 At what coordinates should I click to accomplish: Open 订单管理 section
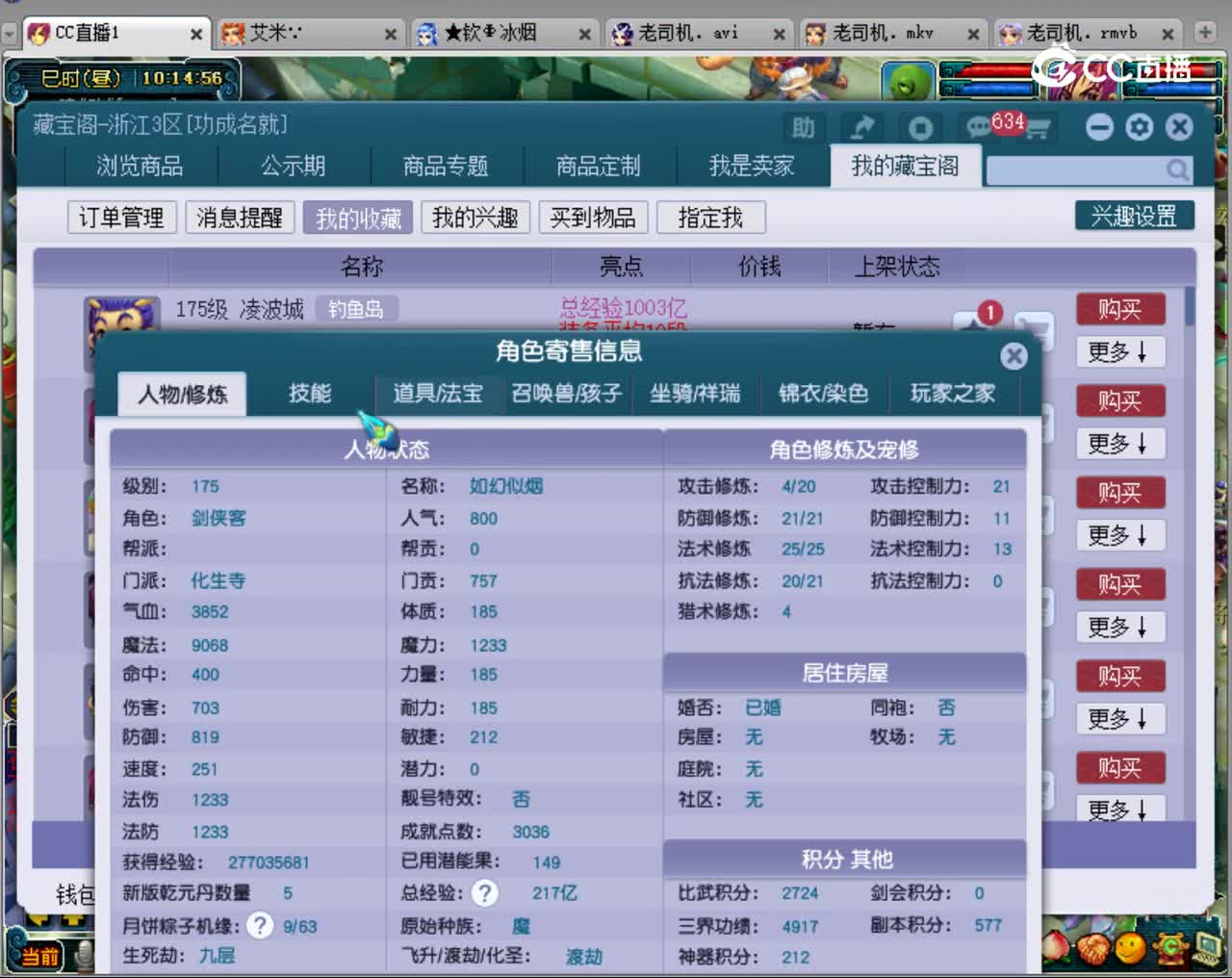[x=121, y=218]
